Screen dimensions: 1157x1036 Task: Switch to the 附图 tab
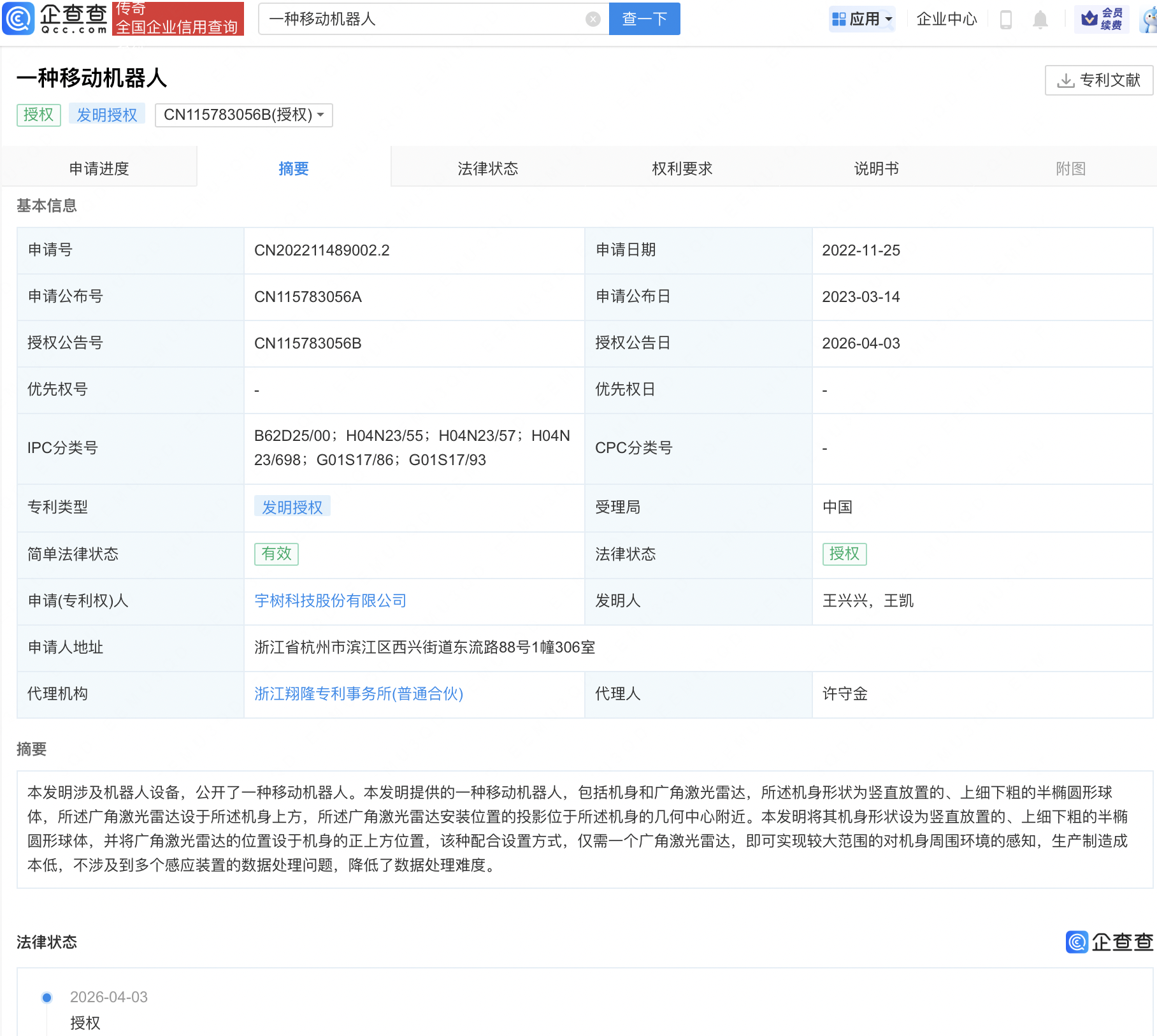1070,168
